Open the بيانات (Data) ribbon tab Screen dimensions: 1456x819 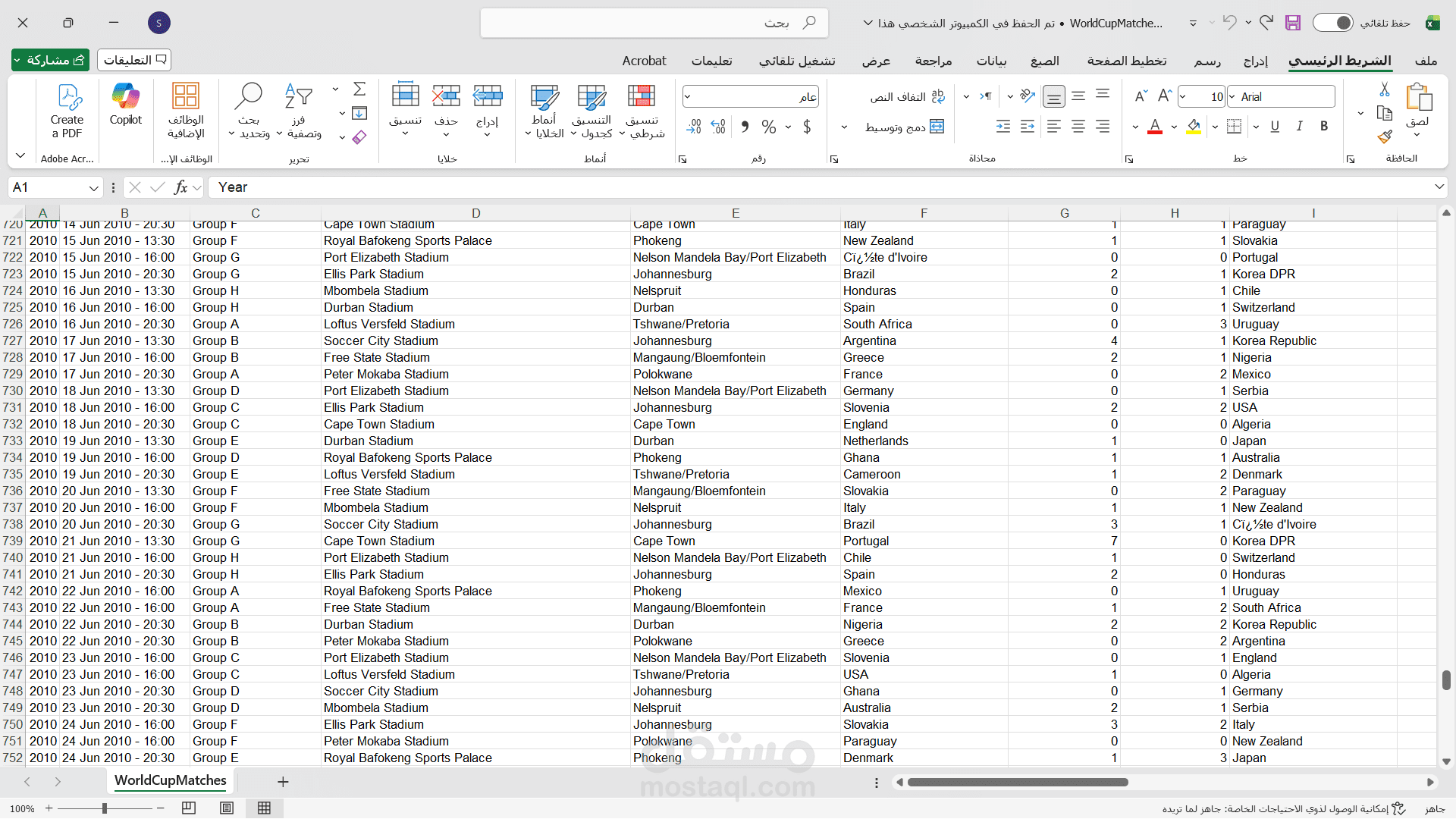coord(991,61)
